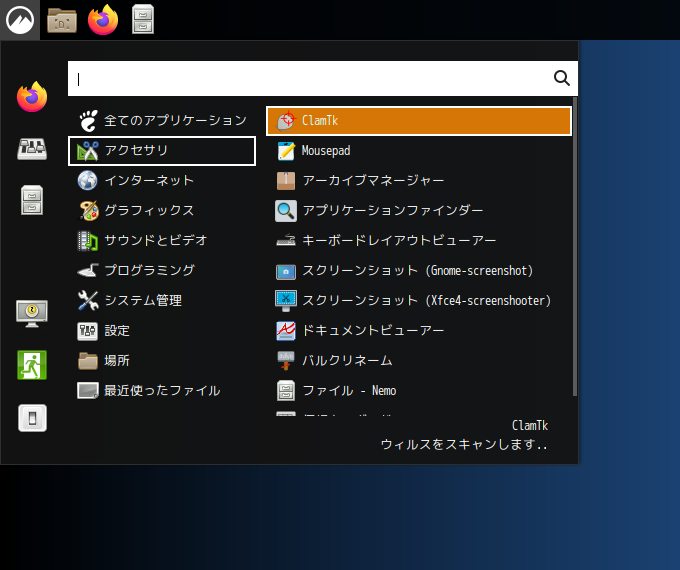Click the Gnome-screenshot camera icon
The width and height of the screenshot is (680, 570).
coord(286,272)
